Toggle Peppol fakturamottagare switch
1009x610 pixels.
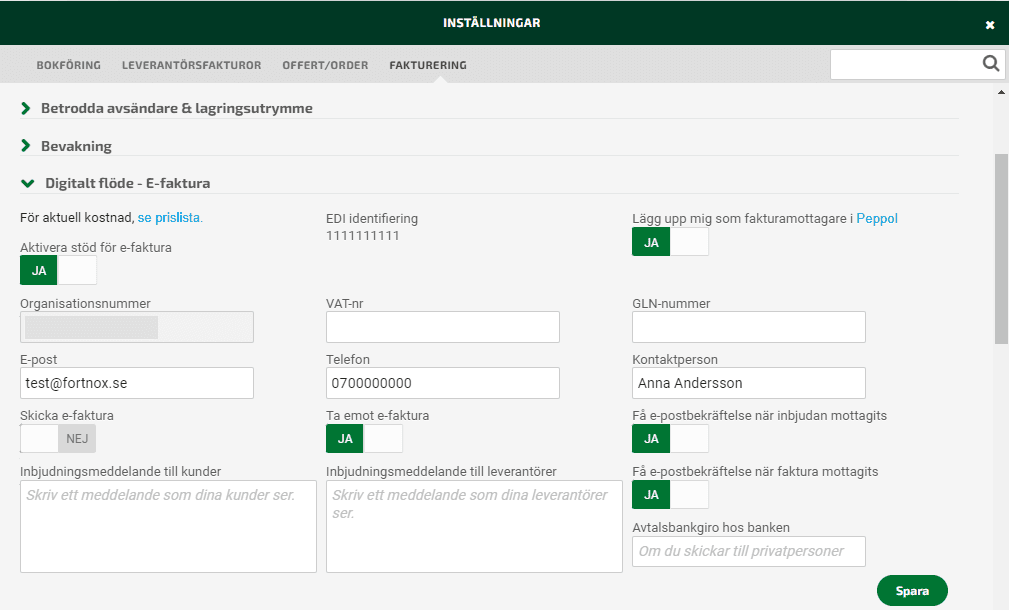tap(671, 242)
